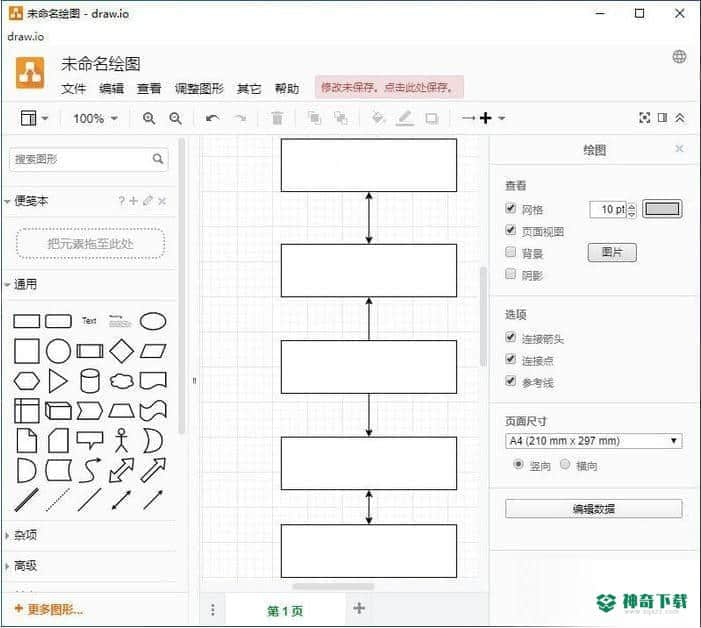Screen dimensions: 701x628
Task: Toggle the 参考线 checkbox
Action: [511, 381]
